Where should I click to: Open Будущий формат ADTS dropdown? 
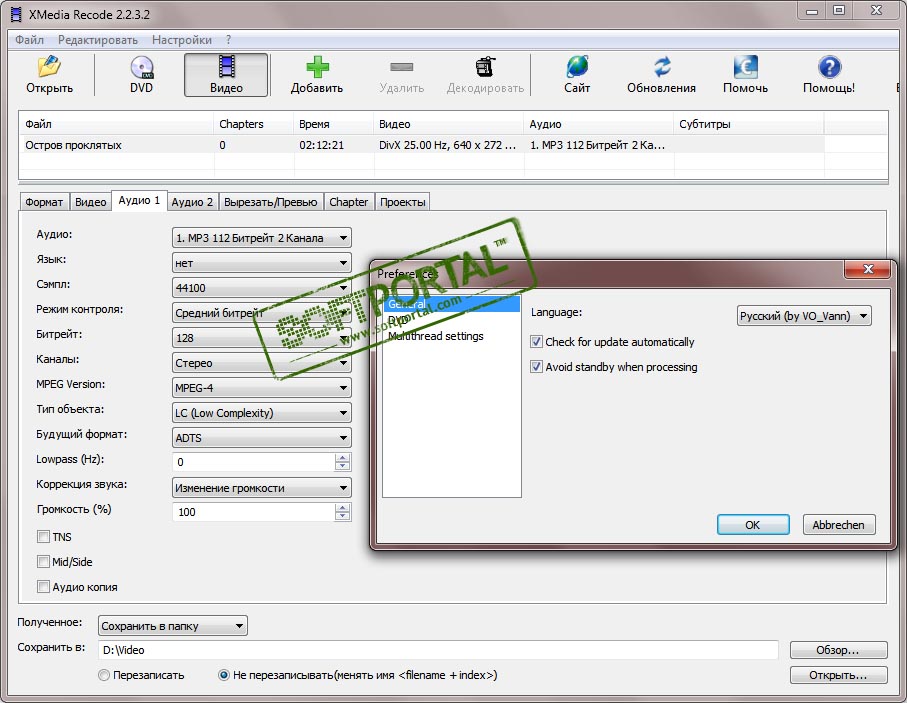[261, 437]
